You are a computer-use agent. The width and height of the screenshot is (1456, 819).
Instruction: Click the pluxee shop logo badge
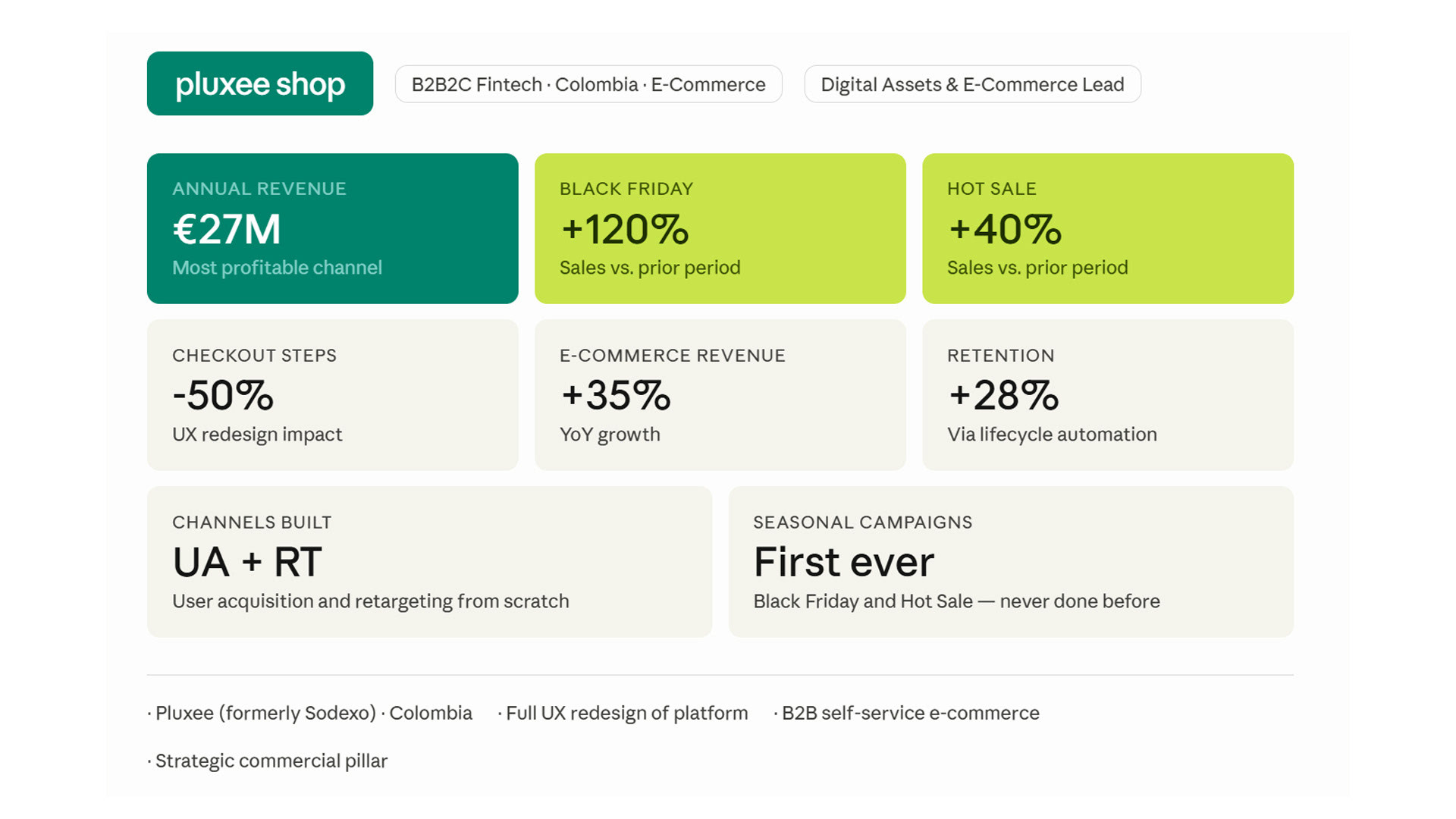coord(259,83)
